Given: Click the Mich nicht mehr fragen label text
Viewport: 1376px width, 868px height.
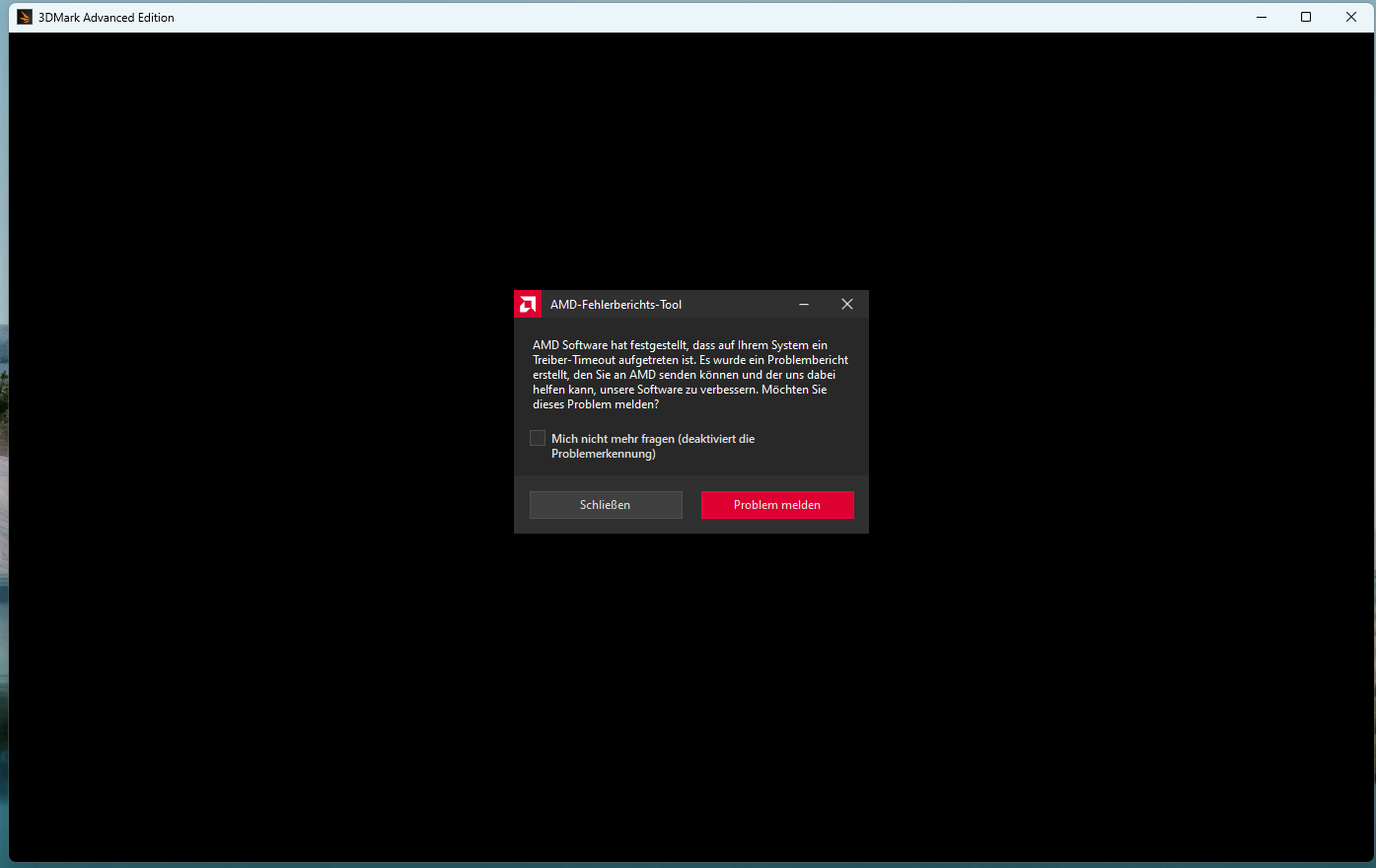Looking at the screenshot, I should 653,446.
